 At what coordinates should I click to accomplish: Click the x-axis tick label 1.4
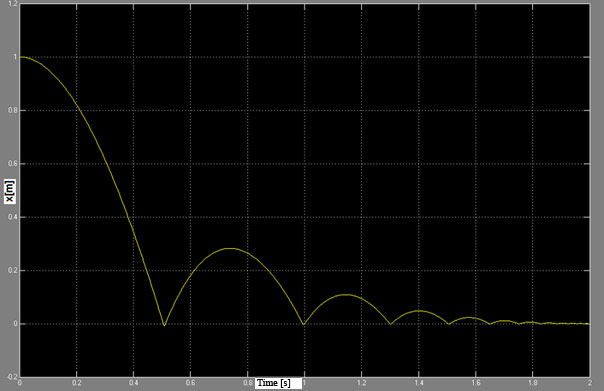pyautogui.click(x=419, y=383)
